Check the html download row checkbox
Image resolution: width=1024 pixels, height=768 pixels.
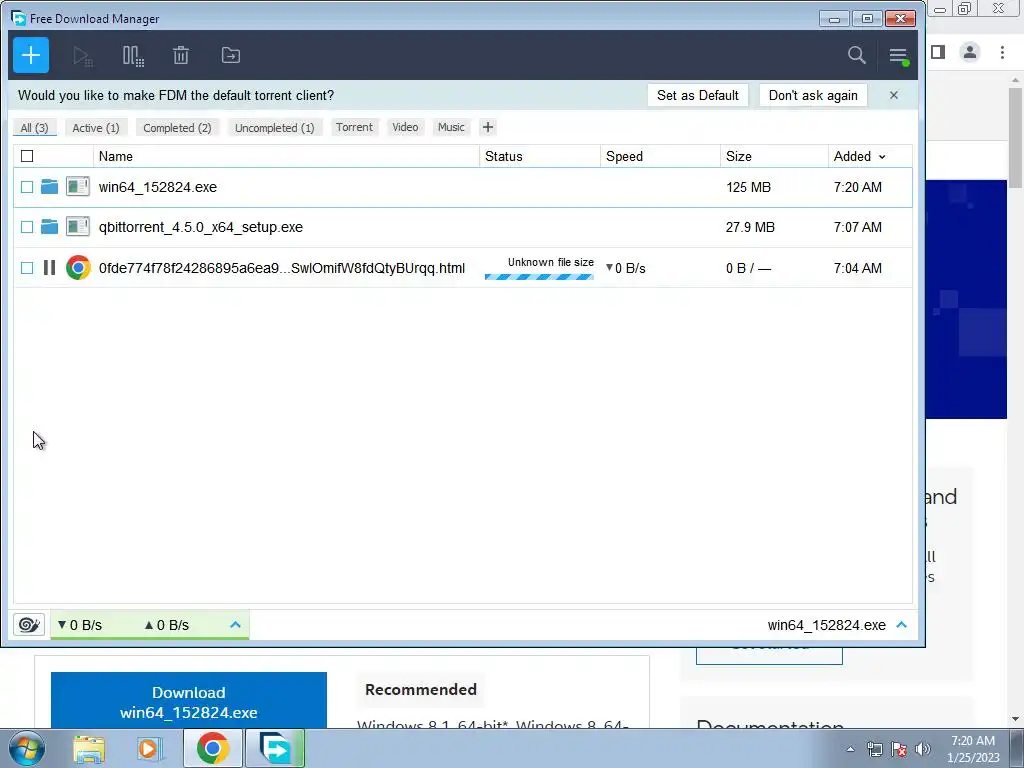(27, 268)
